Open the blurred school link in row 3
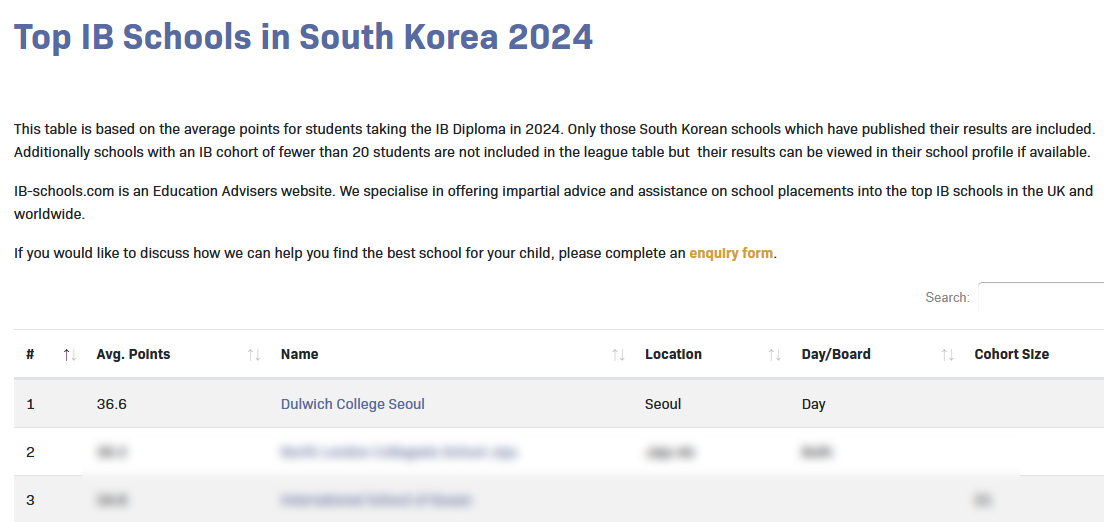 [x=377, y=499]
